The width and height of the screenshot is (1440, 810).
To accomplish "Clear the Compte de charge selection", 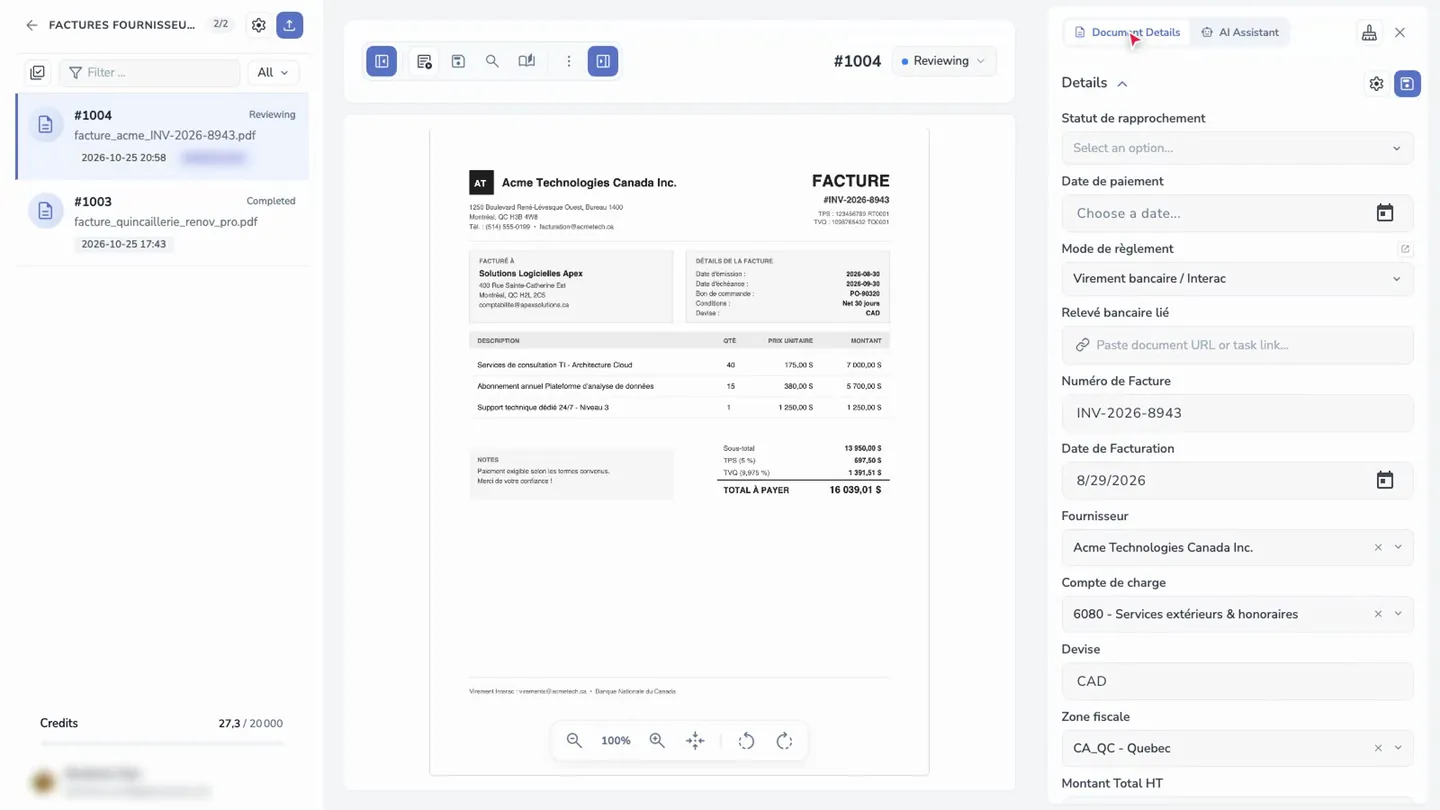I will click(x=1378, y=614).
